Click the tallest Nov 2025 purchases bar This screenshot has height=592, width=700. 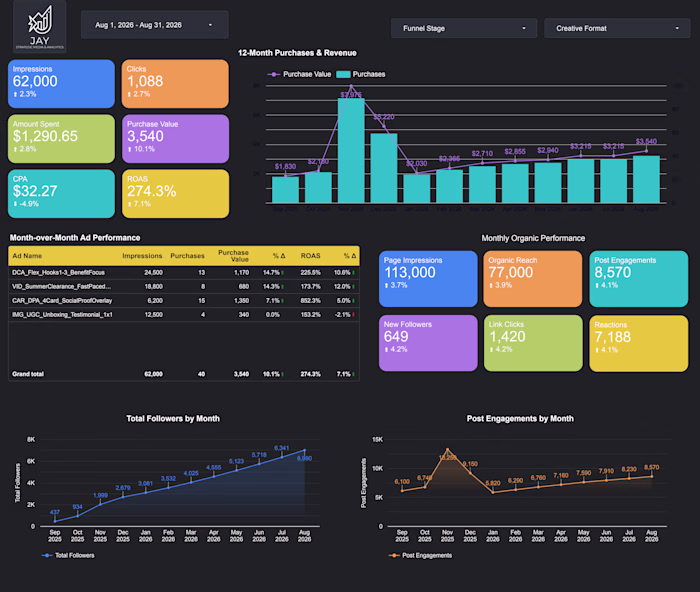click(x=351, y=150)
